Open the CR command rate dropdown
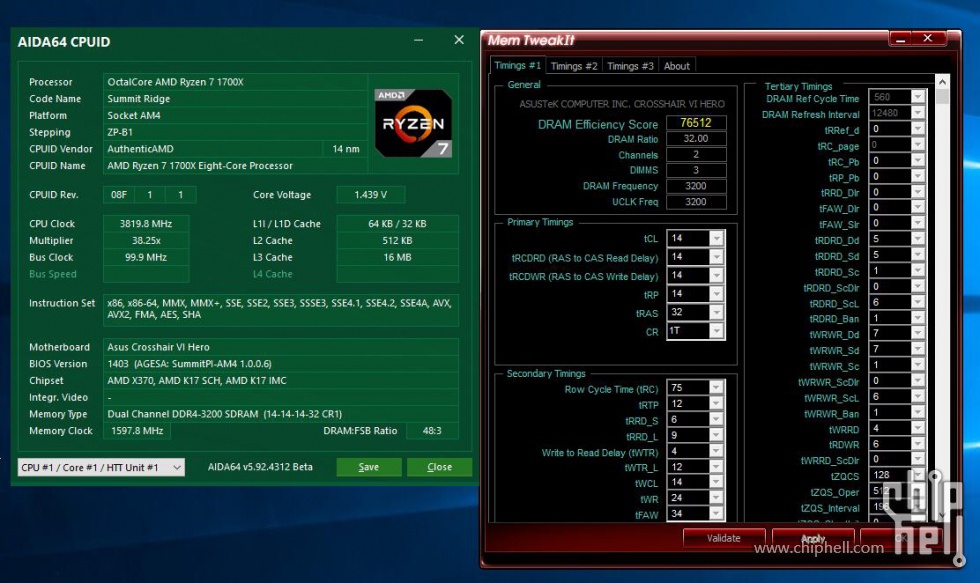Viewport: 980px width, 583px height. click(717, 331)
